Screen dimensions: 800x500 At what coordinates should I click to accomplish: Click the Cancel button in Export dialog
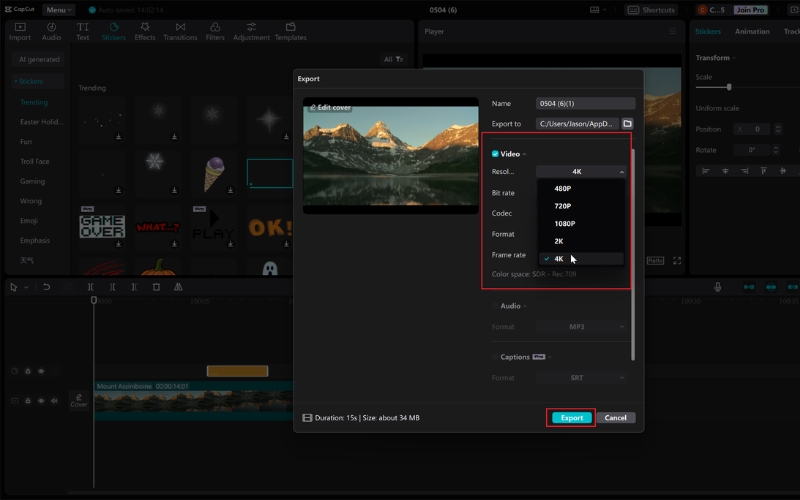pyautogui.click(x=616, y=418)
